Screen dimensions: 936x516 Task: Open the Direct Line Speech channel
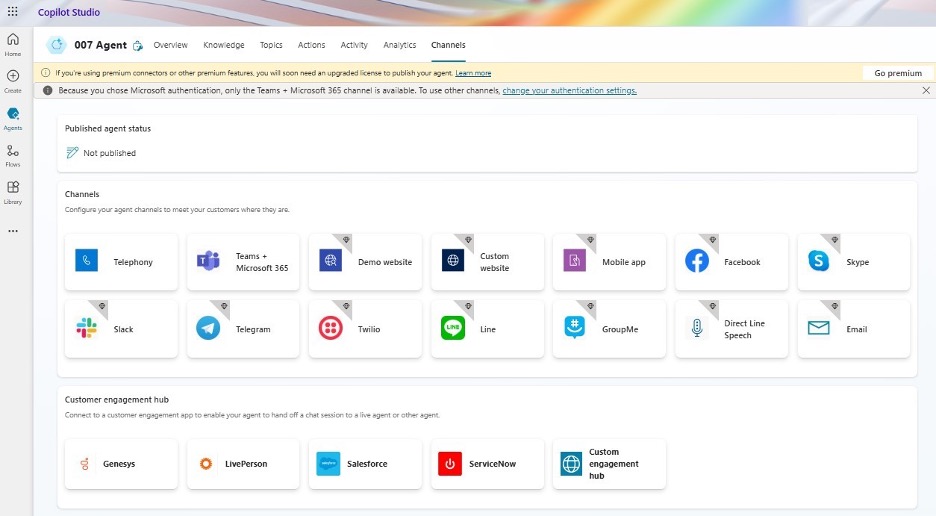pos(731,329)
